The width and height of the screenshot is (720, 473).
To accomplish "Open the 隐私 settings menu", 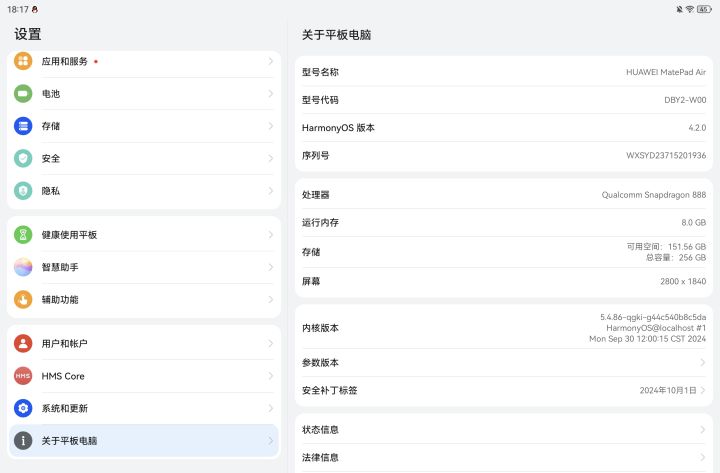I will coord(144,191).
